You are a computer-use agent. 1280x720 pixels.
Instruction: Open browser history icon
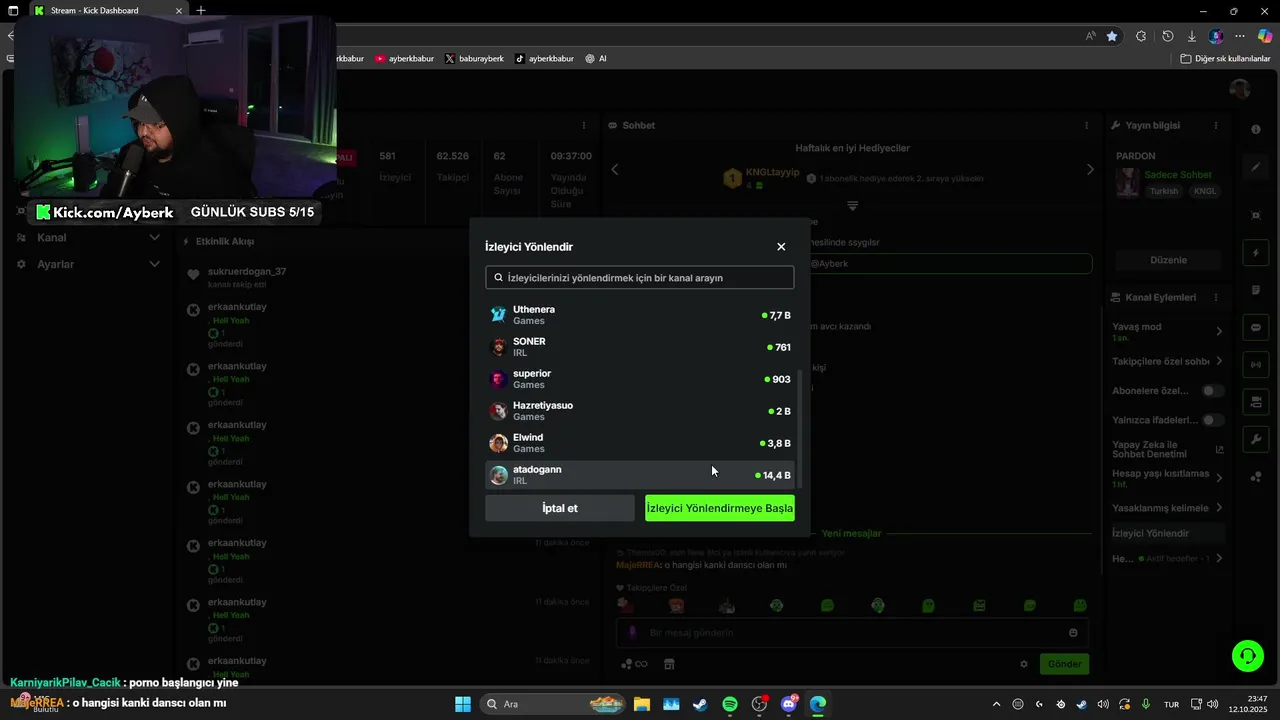coord(1167,36)
